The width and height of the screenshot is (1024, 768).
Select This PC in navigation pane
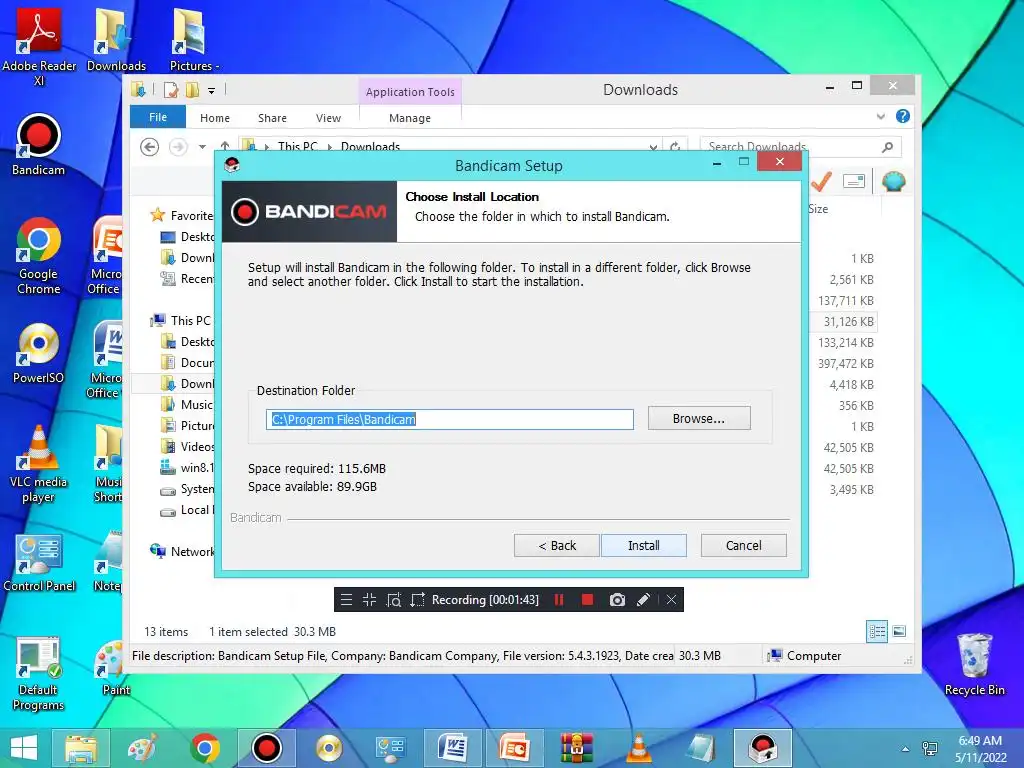pyautogui.click(x=181, y=320)
